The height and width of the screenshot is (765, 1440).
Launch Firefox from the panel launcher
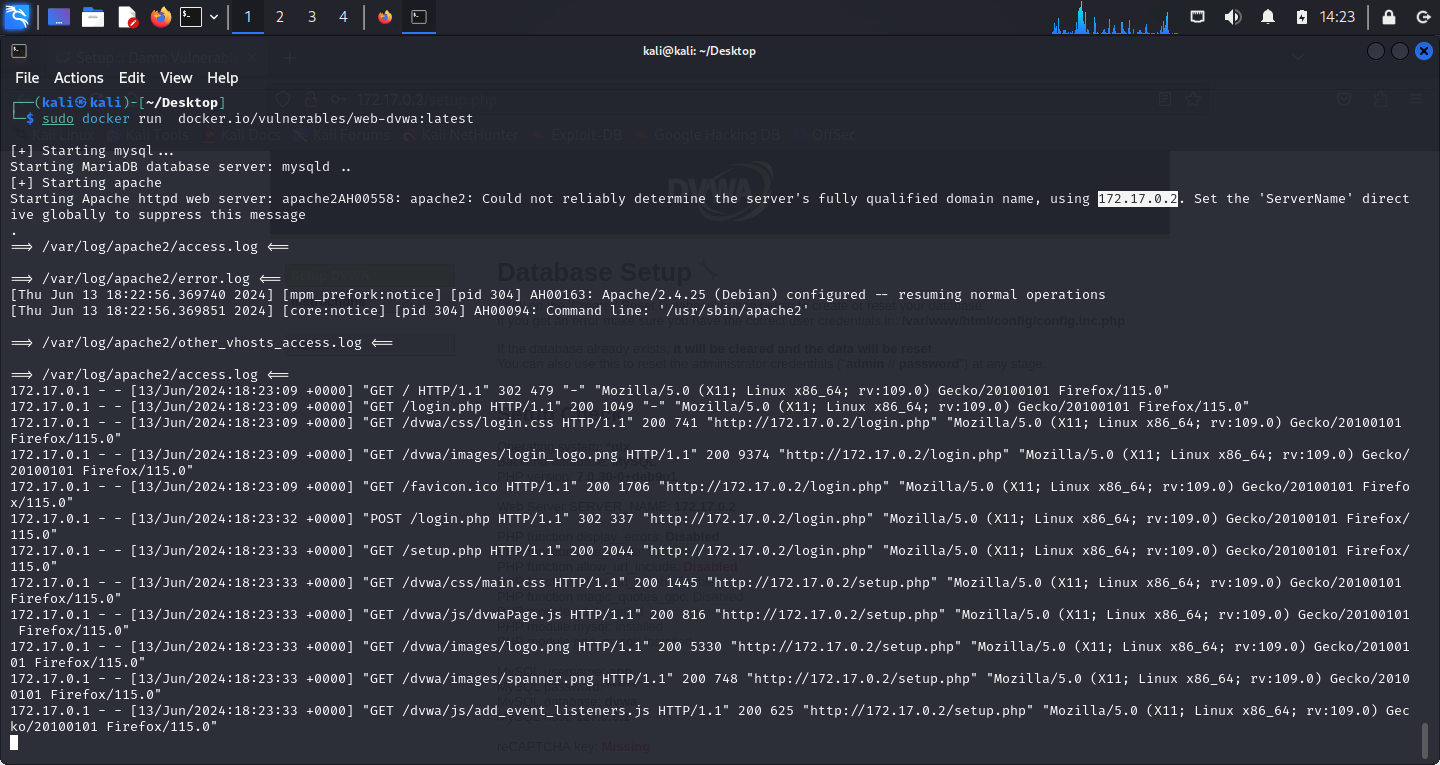click(x=161, y=17)
